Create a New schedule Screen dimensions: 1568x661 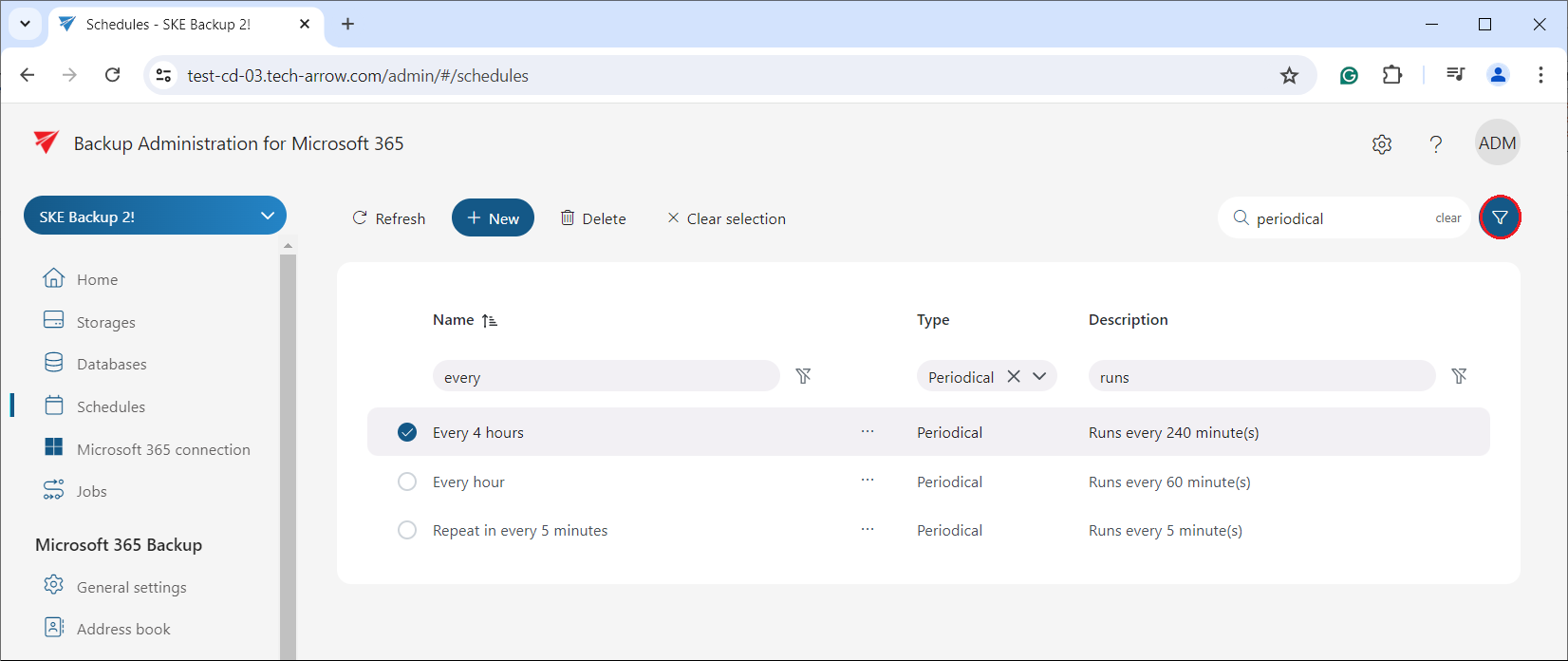pyautogui.click(x=493, y=218)
